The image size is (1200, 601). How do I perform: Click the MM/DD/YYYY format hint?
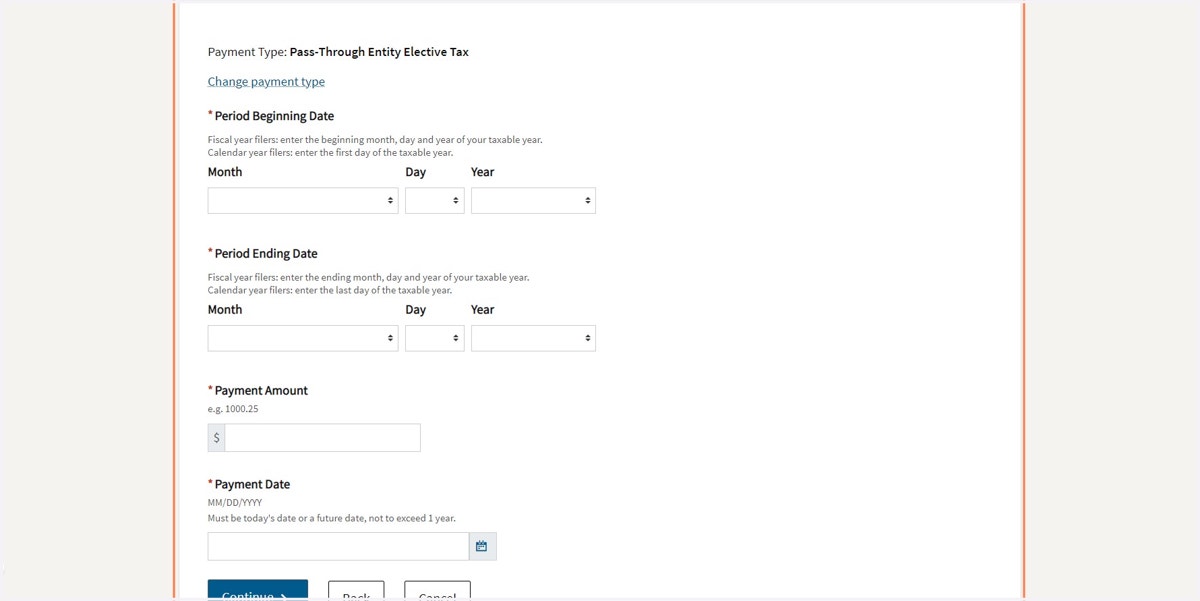click(x=235, y=503)
